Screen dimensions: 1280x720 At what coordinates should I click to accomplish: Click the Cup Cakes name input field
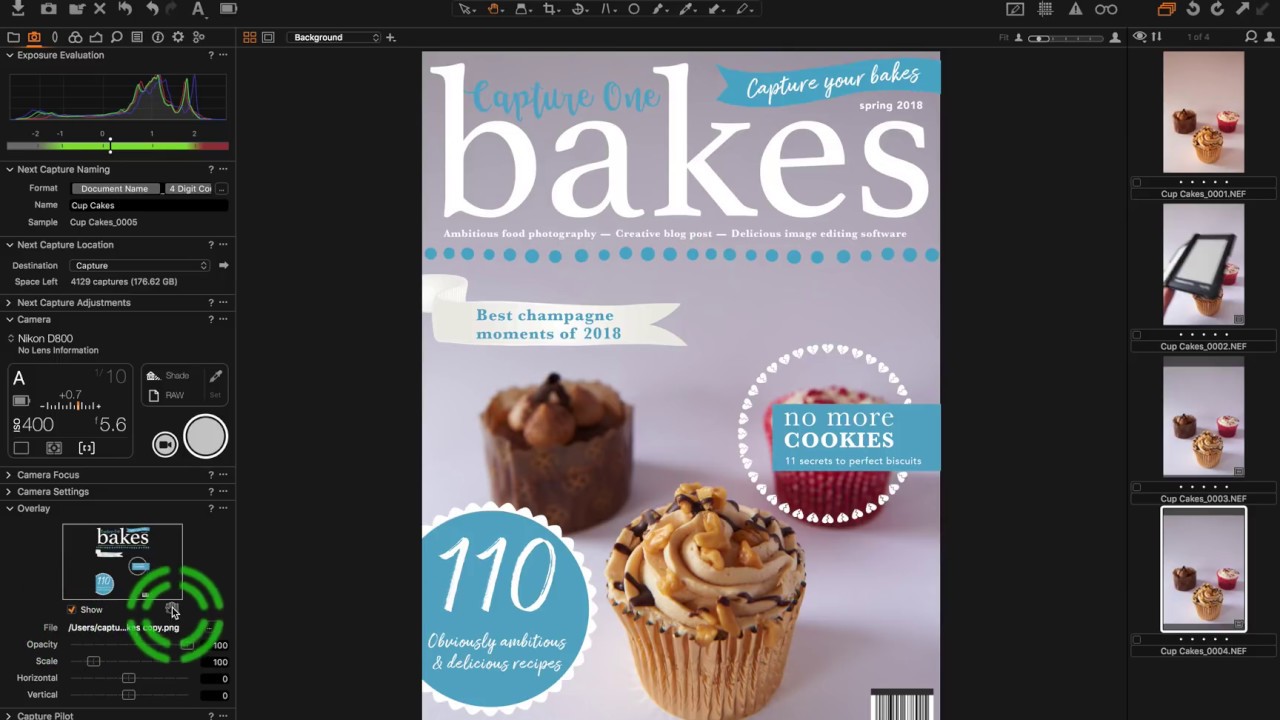(x=148, y=205)
